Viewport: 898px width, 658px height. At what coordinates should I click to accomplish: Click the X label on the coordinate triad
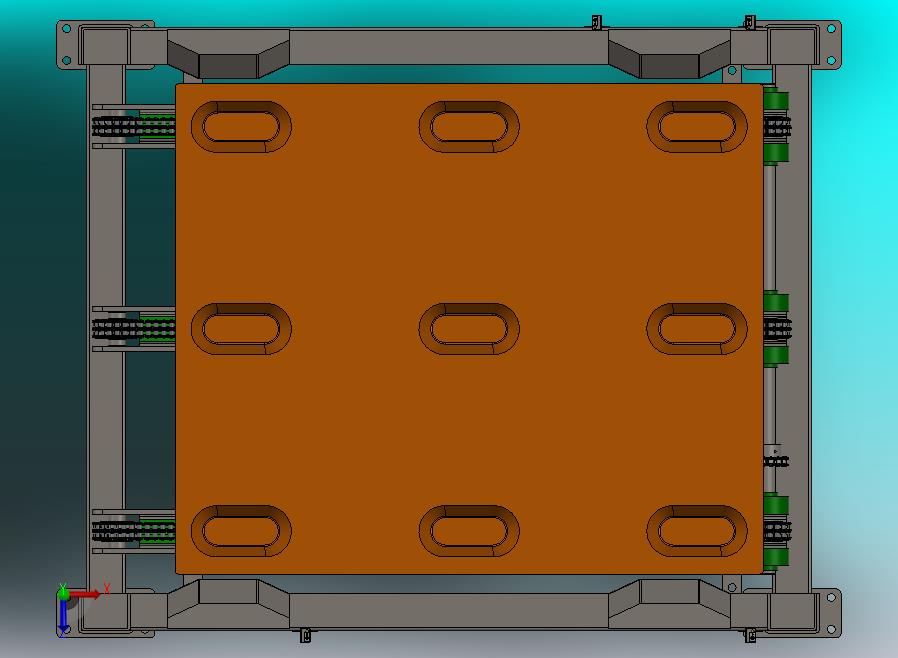[x=107, y=588]
